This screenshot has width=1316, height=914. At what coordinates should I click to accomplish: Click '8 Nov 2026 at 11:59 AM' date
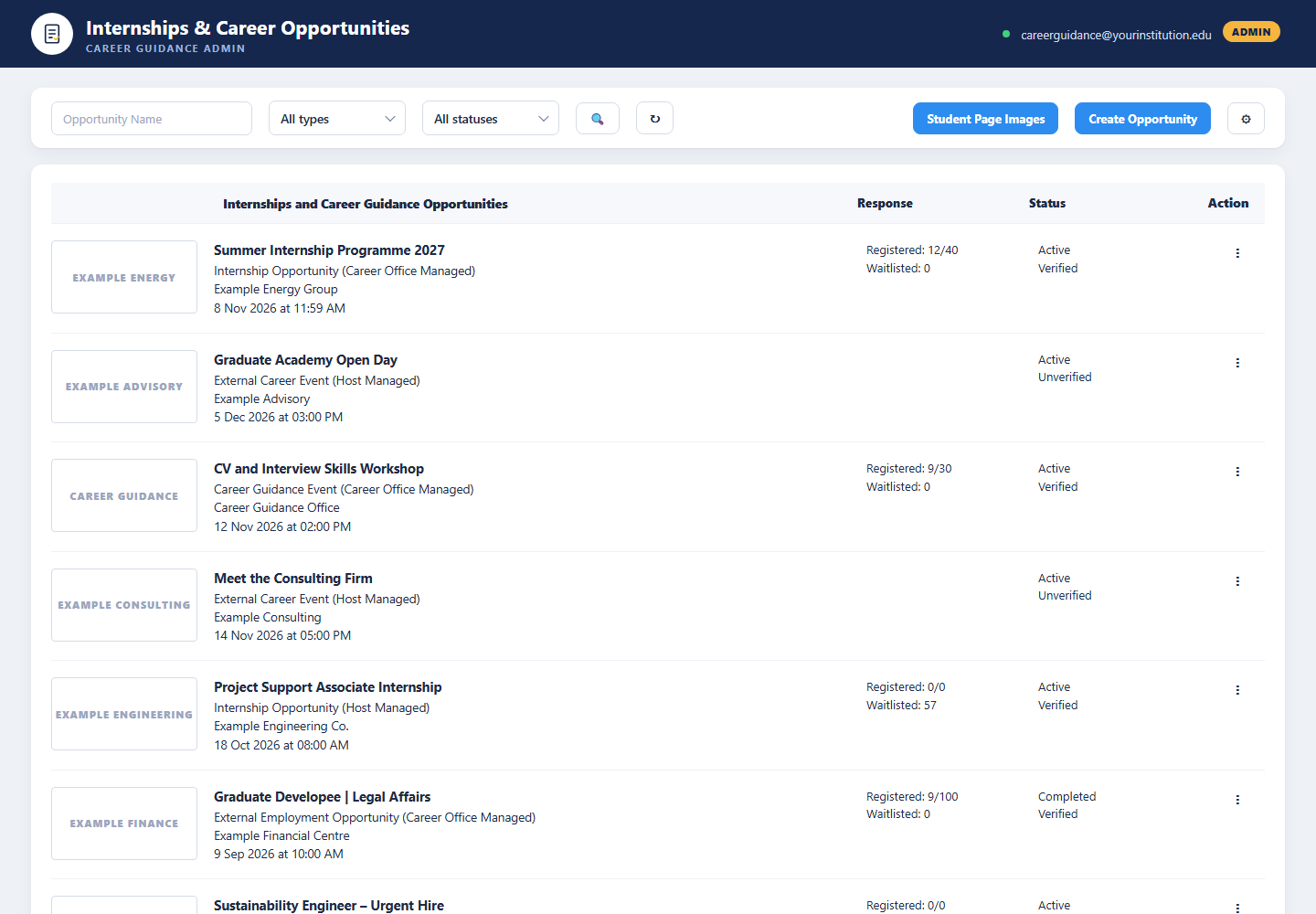(280, 308)
